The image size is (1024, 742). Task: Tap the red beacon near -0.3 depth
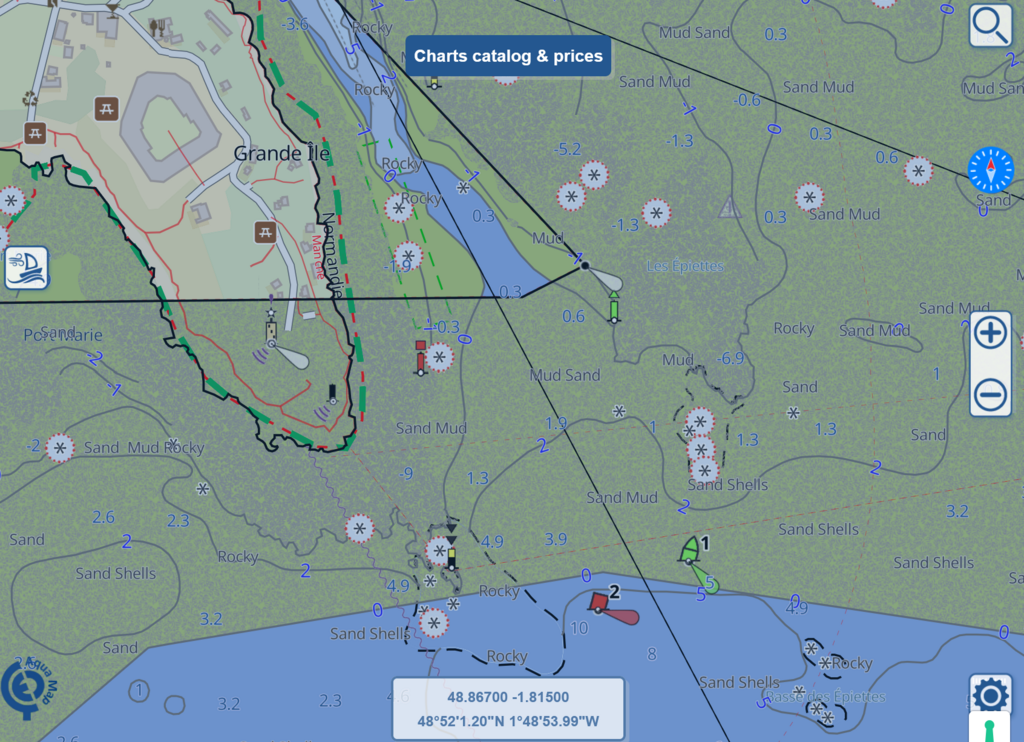pyautogui.click(x=421, y=357)
